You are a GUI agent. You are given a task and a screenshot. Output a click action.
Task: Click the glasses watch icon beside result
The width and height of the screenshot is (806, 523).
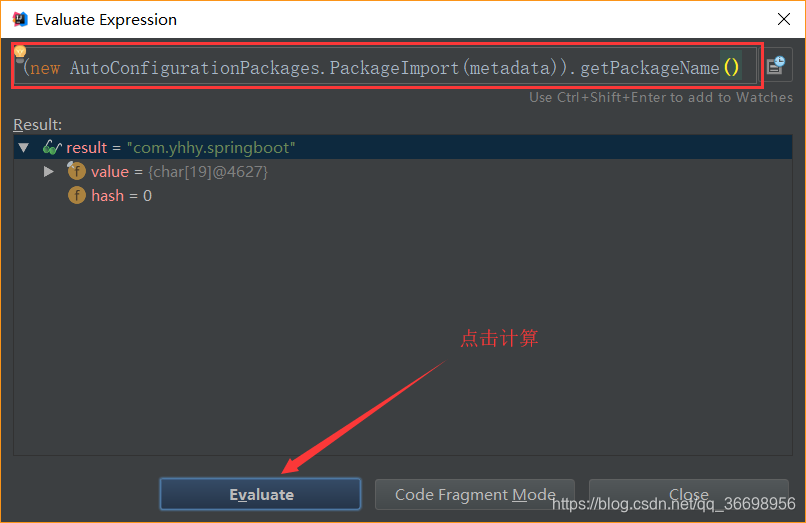coord(52,148)
